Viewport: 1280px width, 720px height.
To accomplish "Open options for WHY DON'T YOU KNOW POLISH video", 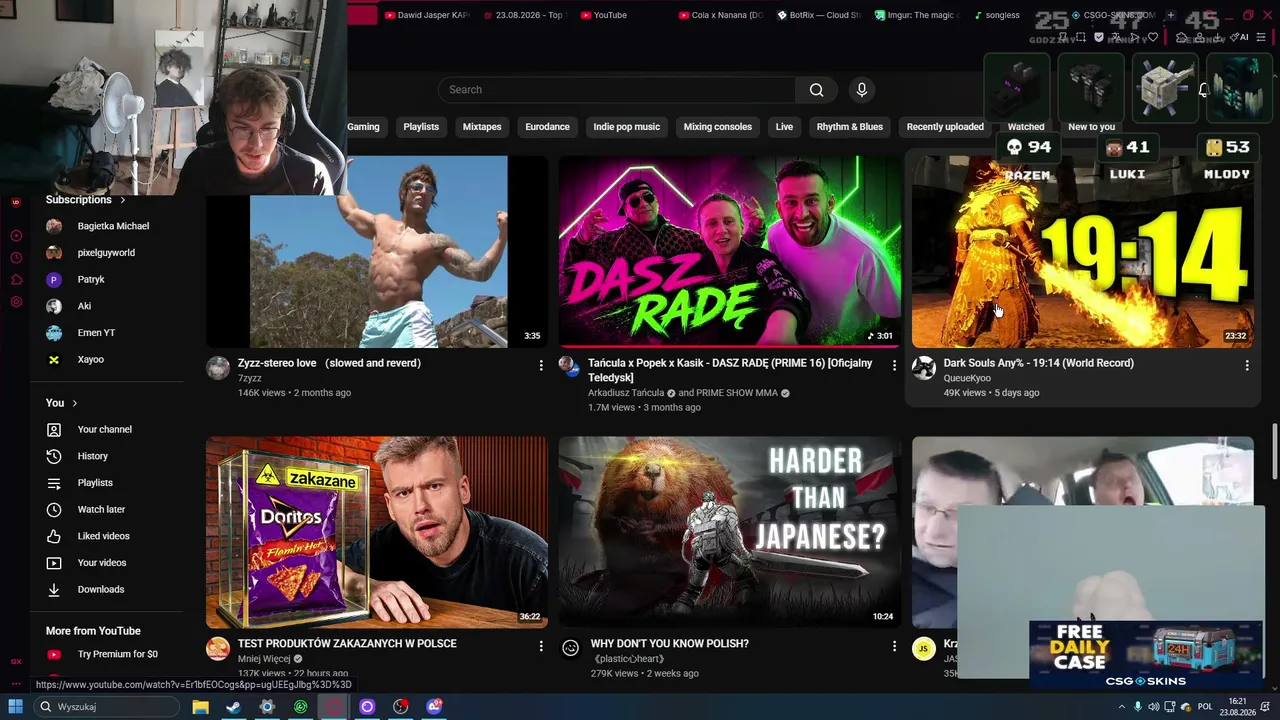I will point(894,647).
